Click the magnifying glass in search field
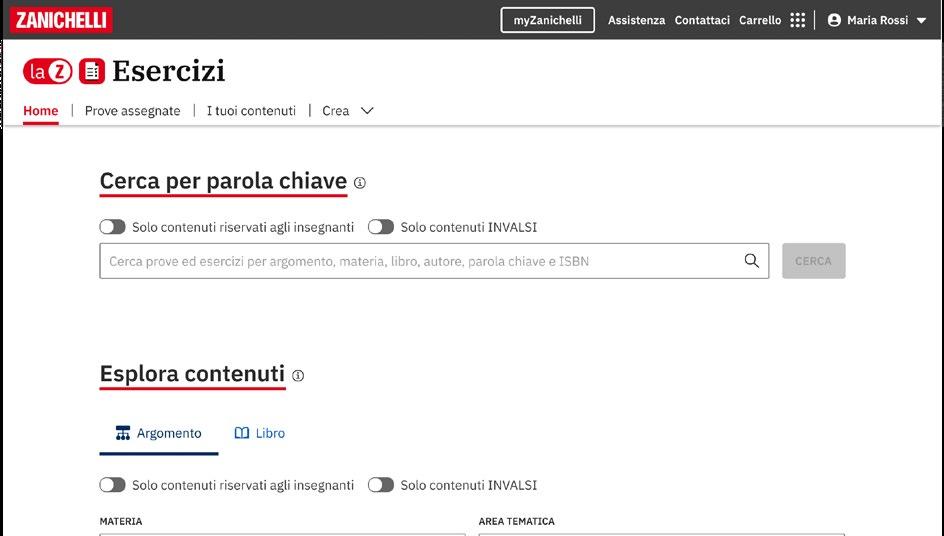Viewport: 944px width, 536px height. (x=752, y=261)
